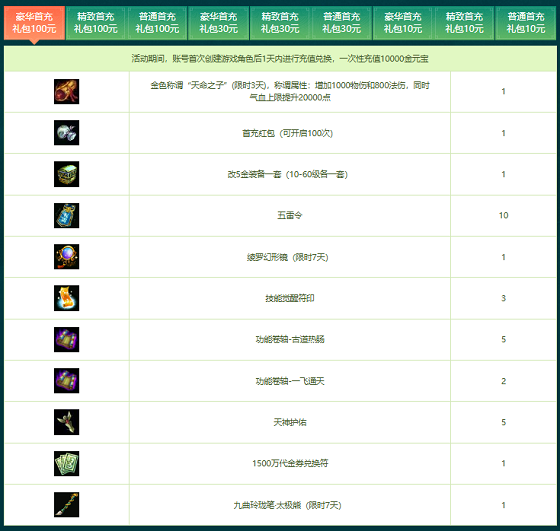Click the 技能觉醒符印 item name
Viewport: 560px width, 531px height.
coord(290,298)
